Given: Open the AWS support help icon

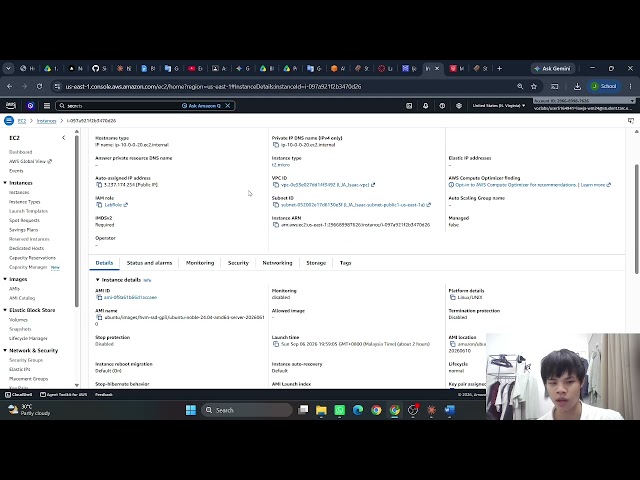Looking at the screenshot, I should [442, 106].
